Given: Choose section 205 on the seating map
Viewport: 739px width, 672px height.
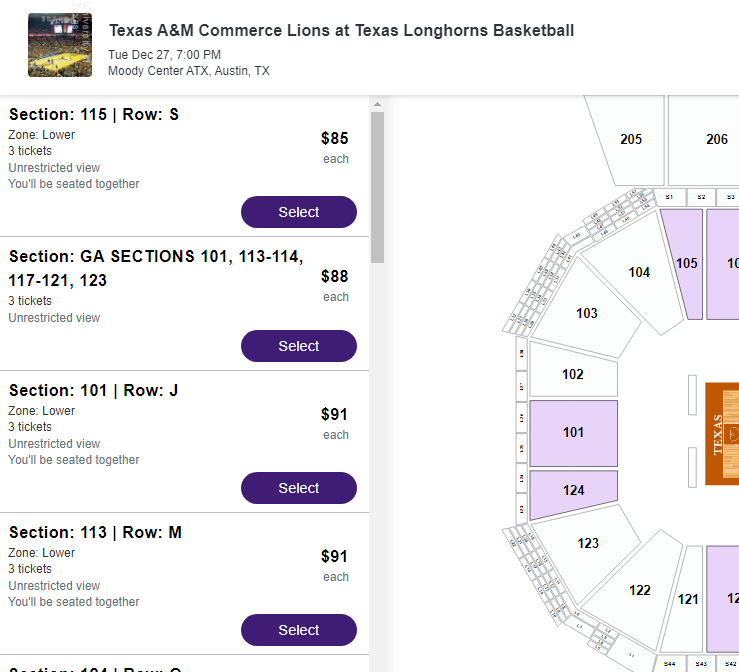Looking at the screenshot, I should pos(630,139).
